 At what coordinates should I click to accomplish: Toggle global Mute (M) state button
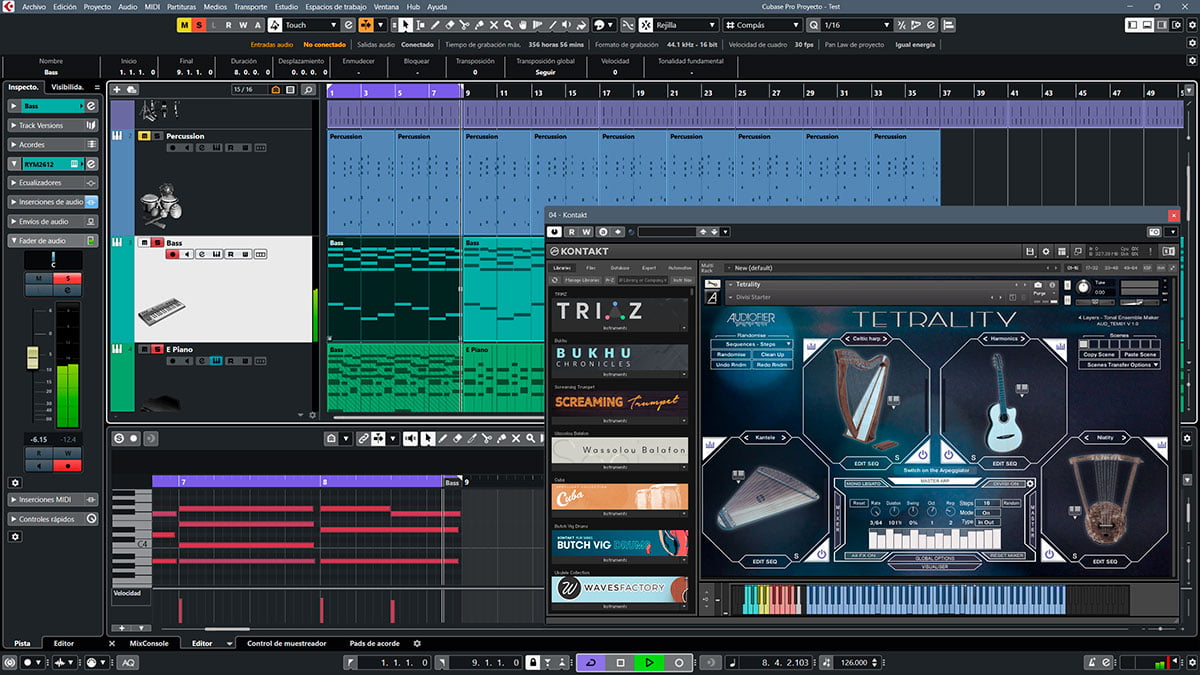tap(186, 25)
